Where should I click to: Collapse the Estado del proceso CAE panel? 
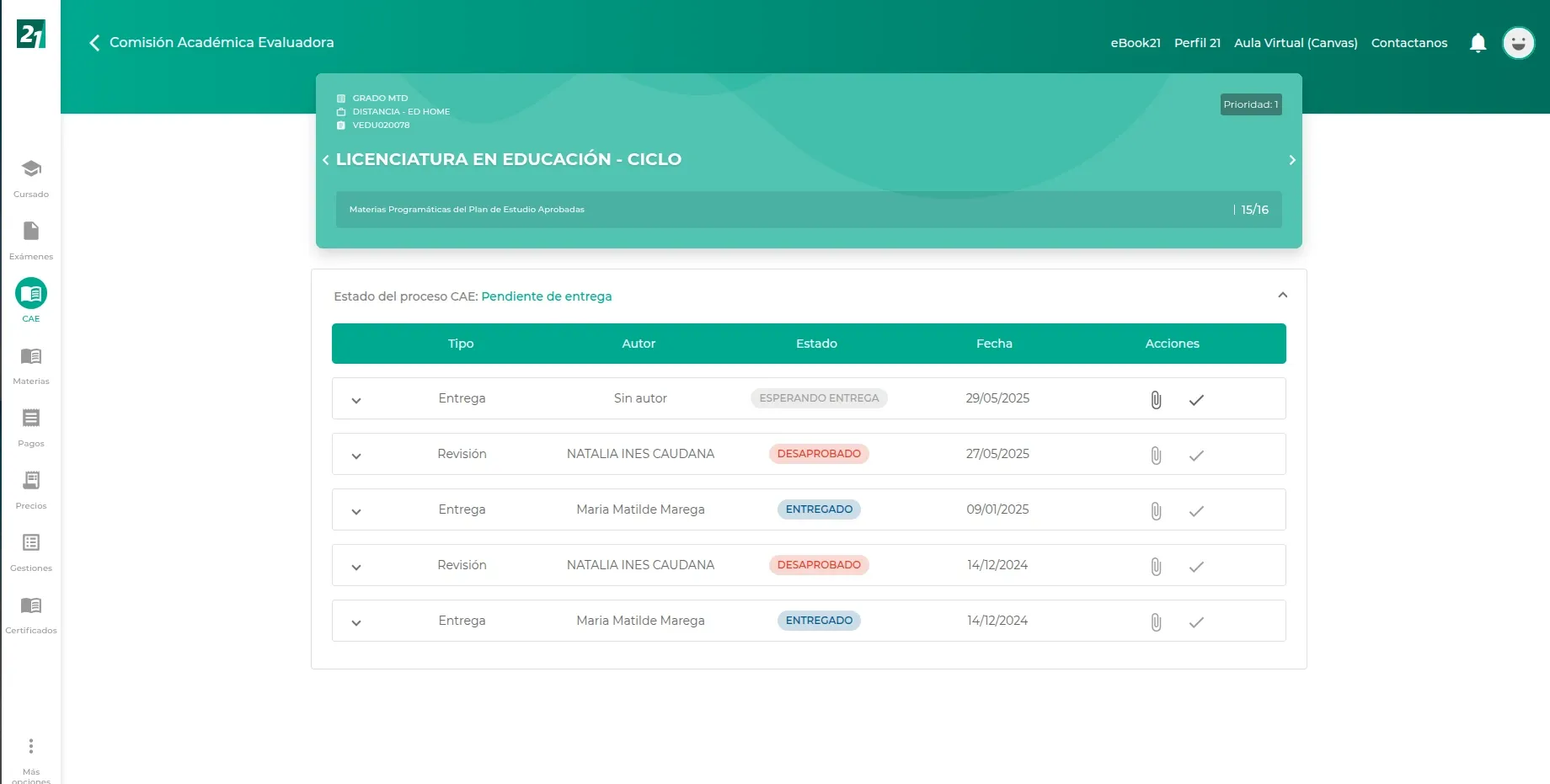coord(1282,296)
